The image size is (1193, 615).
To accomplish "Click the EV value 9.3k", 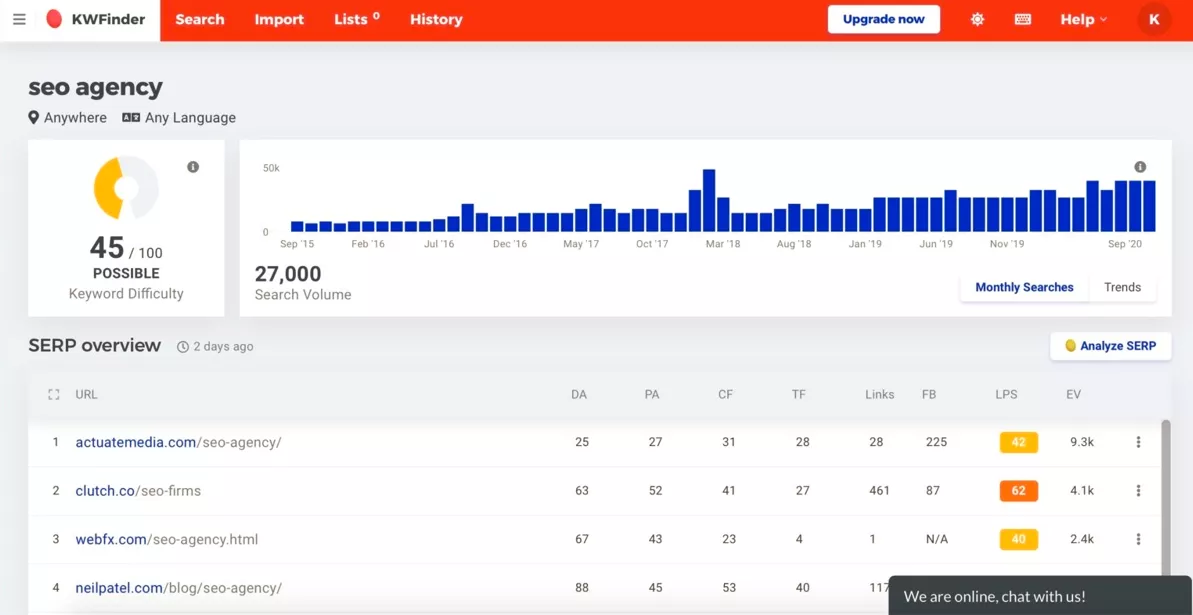I will pos(1082,442).
